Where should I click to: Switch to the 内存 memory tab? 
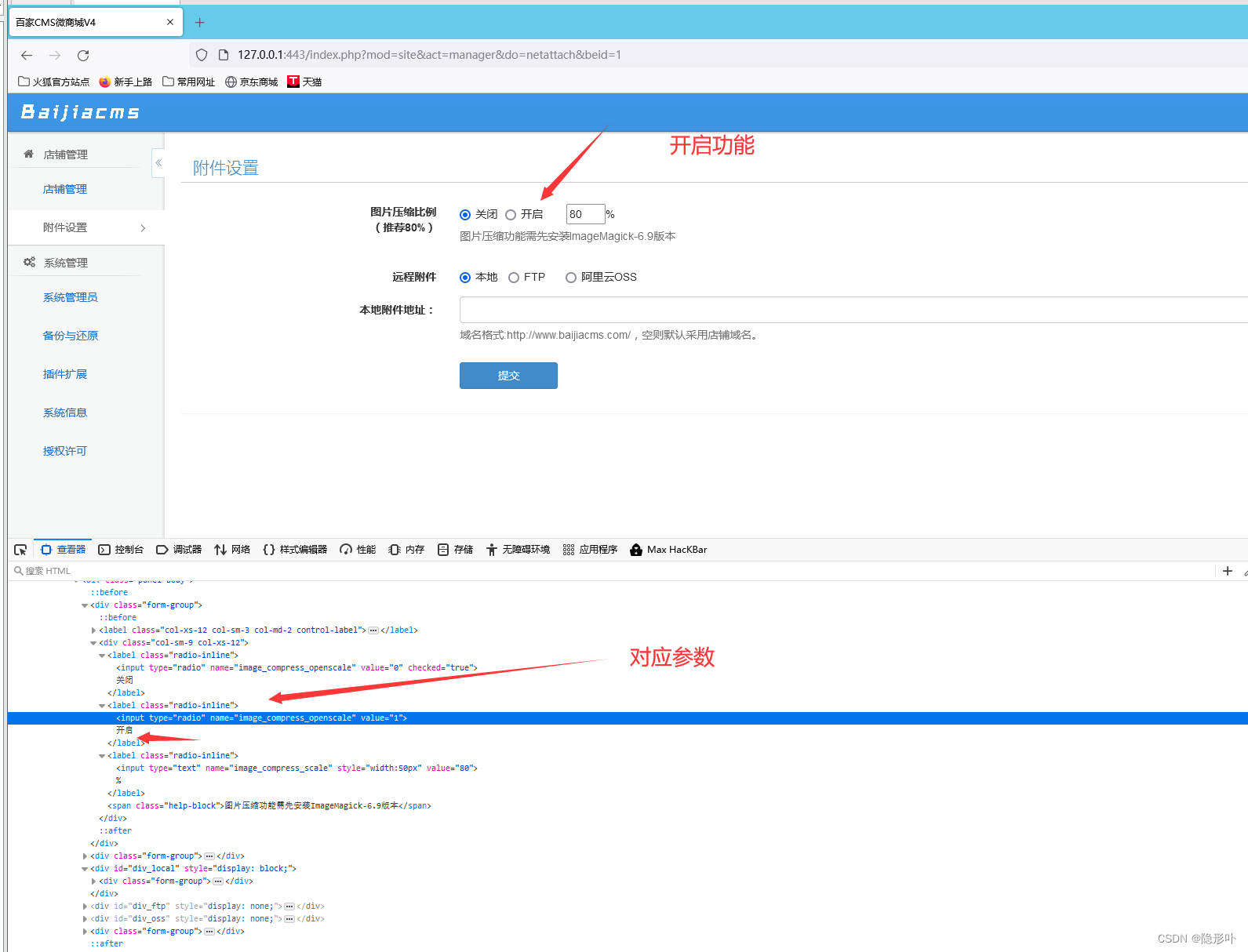(x=406, y=550)
